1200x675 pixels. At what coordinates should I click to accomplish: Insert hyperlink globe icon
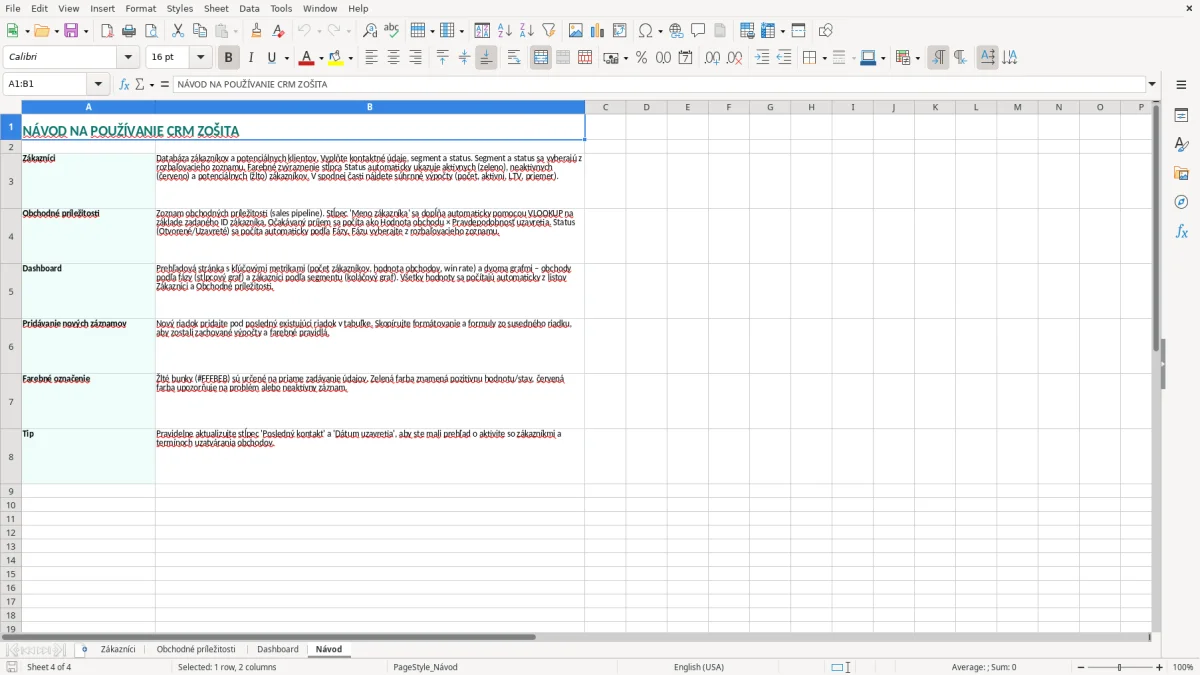[x=676, y=31]
